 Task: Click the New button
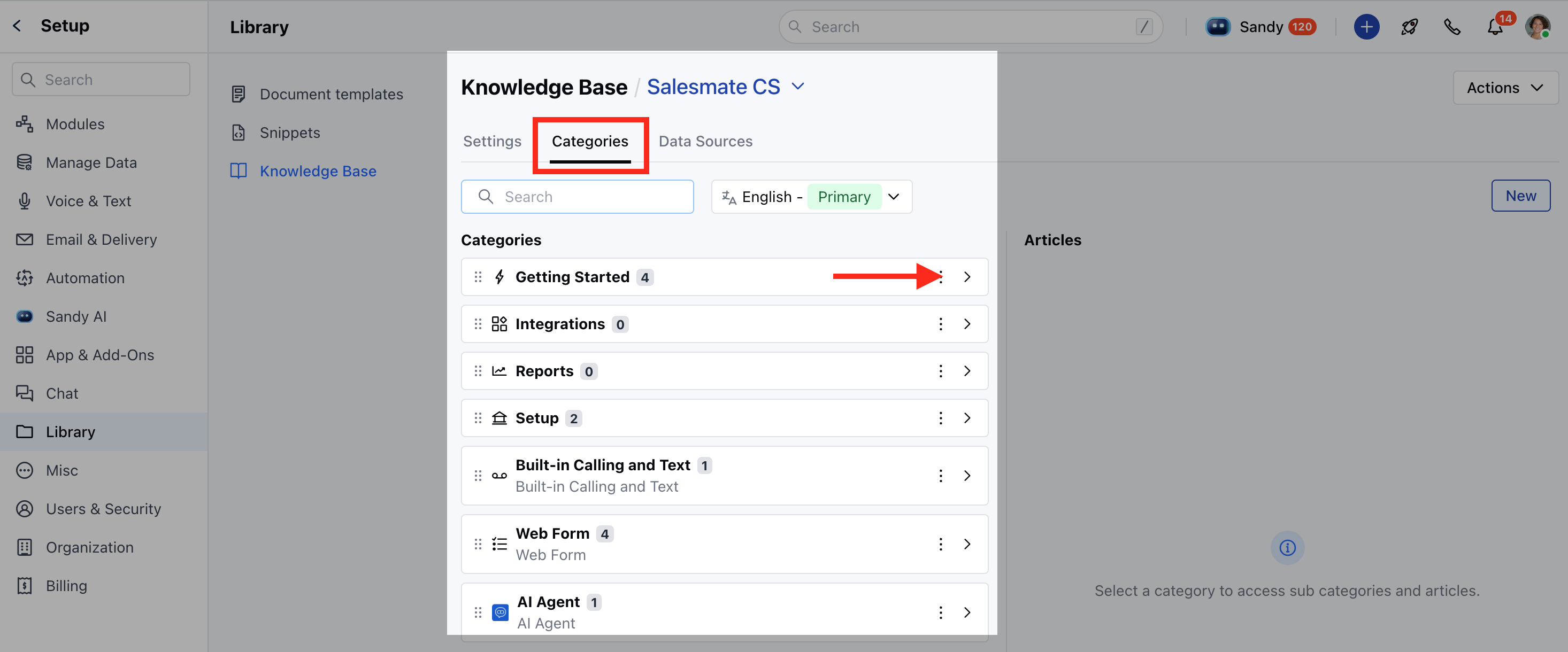(x=1520, y=196)
